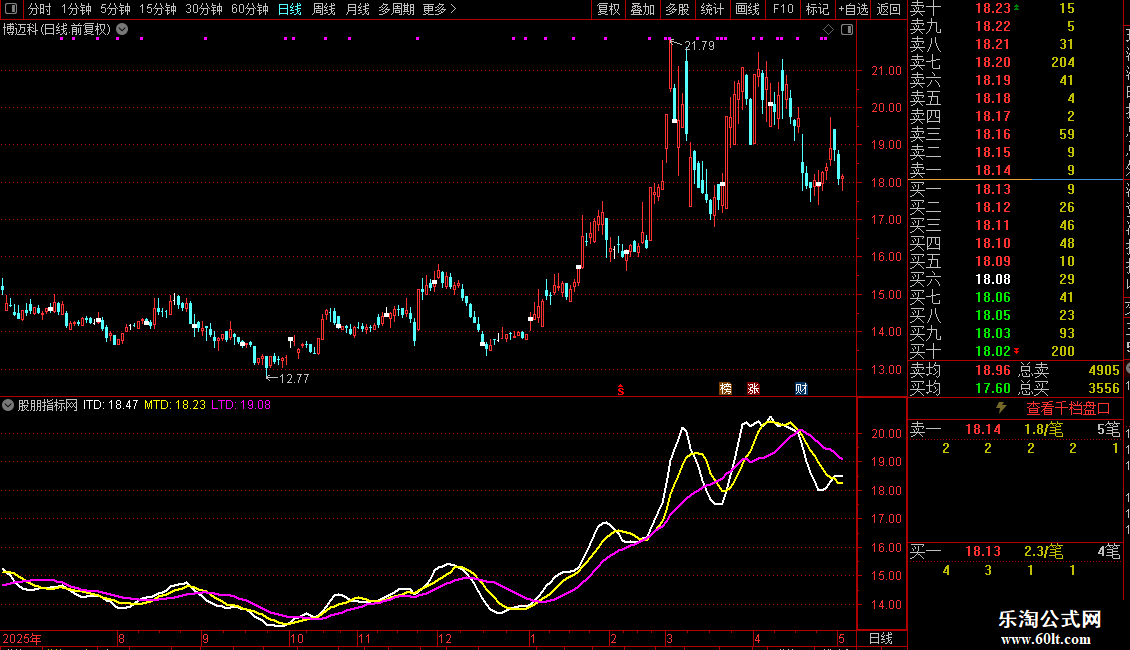This screenshot has height=650, width=1130.
Task: Select the 5分钟 period
Action: point(115,9)
